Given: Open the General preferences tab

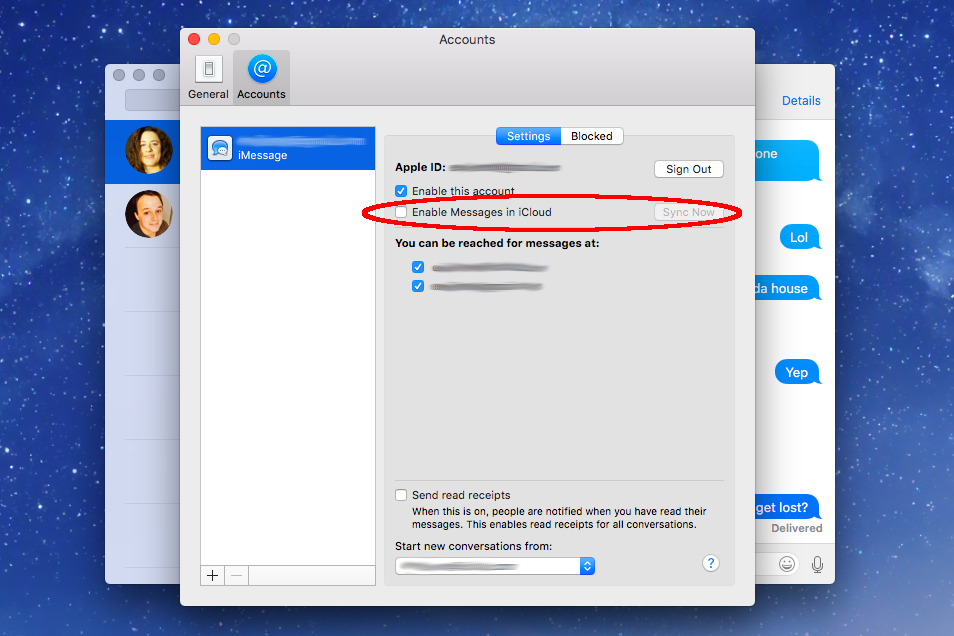Looking at the screenshot, I should 208,77.
